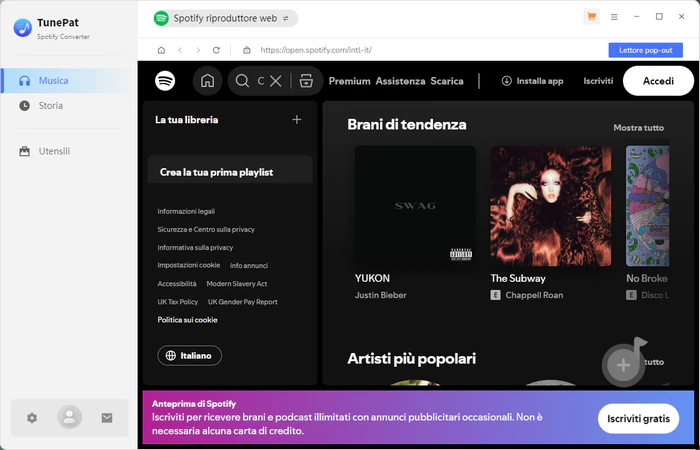700x450 pixels.
Task: Click The Subway song title
Action: click(x=518, y=279)
